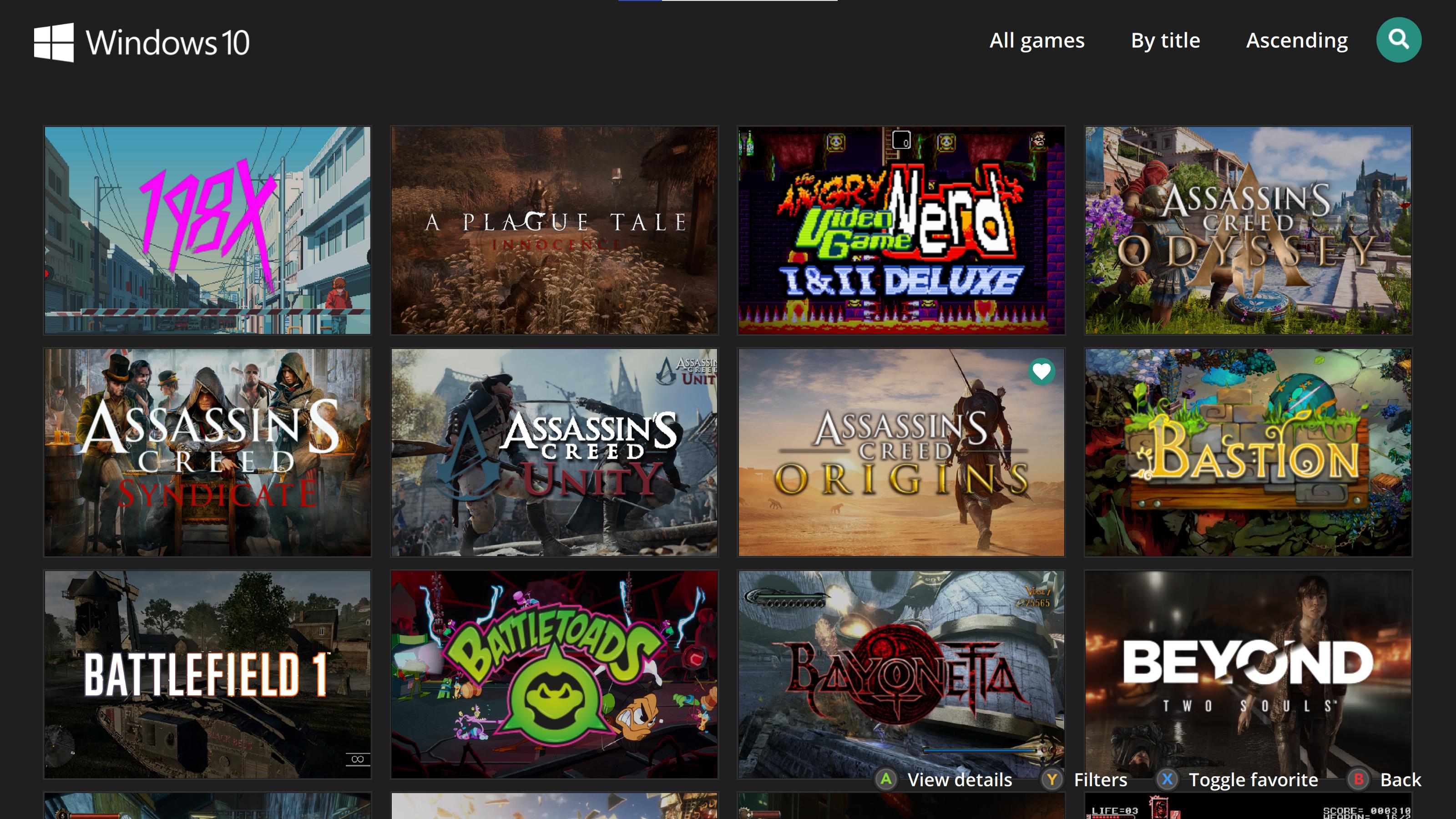Open the All games filter dropdown
This screenshot has height=819, width=1456.
tap(1036, 40)
